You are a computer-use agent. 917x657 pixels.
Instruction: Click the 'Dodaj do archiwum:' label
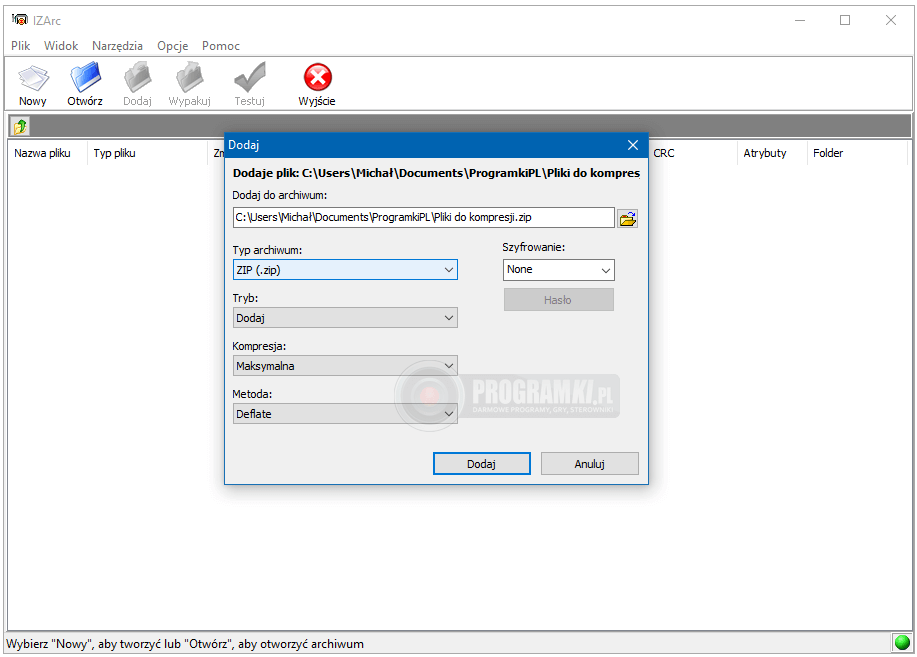(x=280, y=195)
